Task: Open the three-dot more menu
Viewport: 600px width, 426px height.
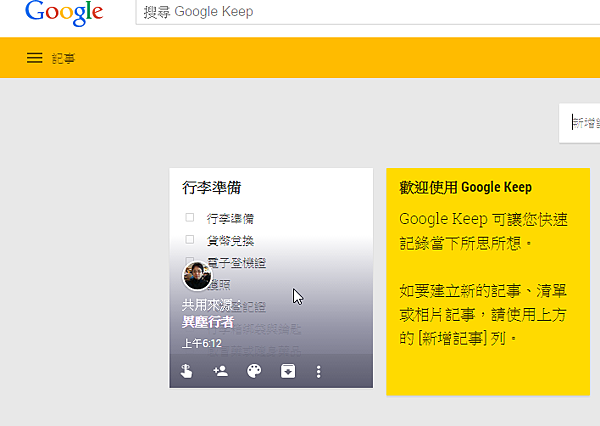Action: (318, 372)
